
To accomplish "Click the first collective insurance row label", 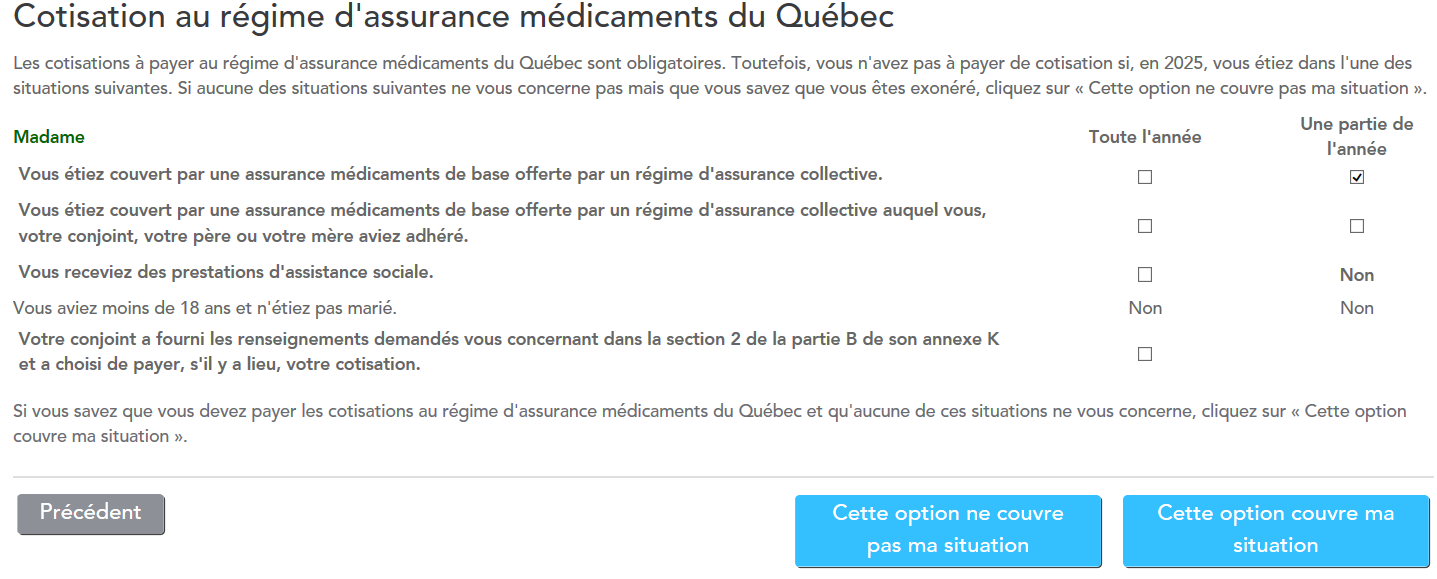I will [x=450, y=174].
